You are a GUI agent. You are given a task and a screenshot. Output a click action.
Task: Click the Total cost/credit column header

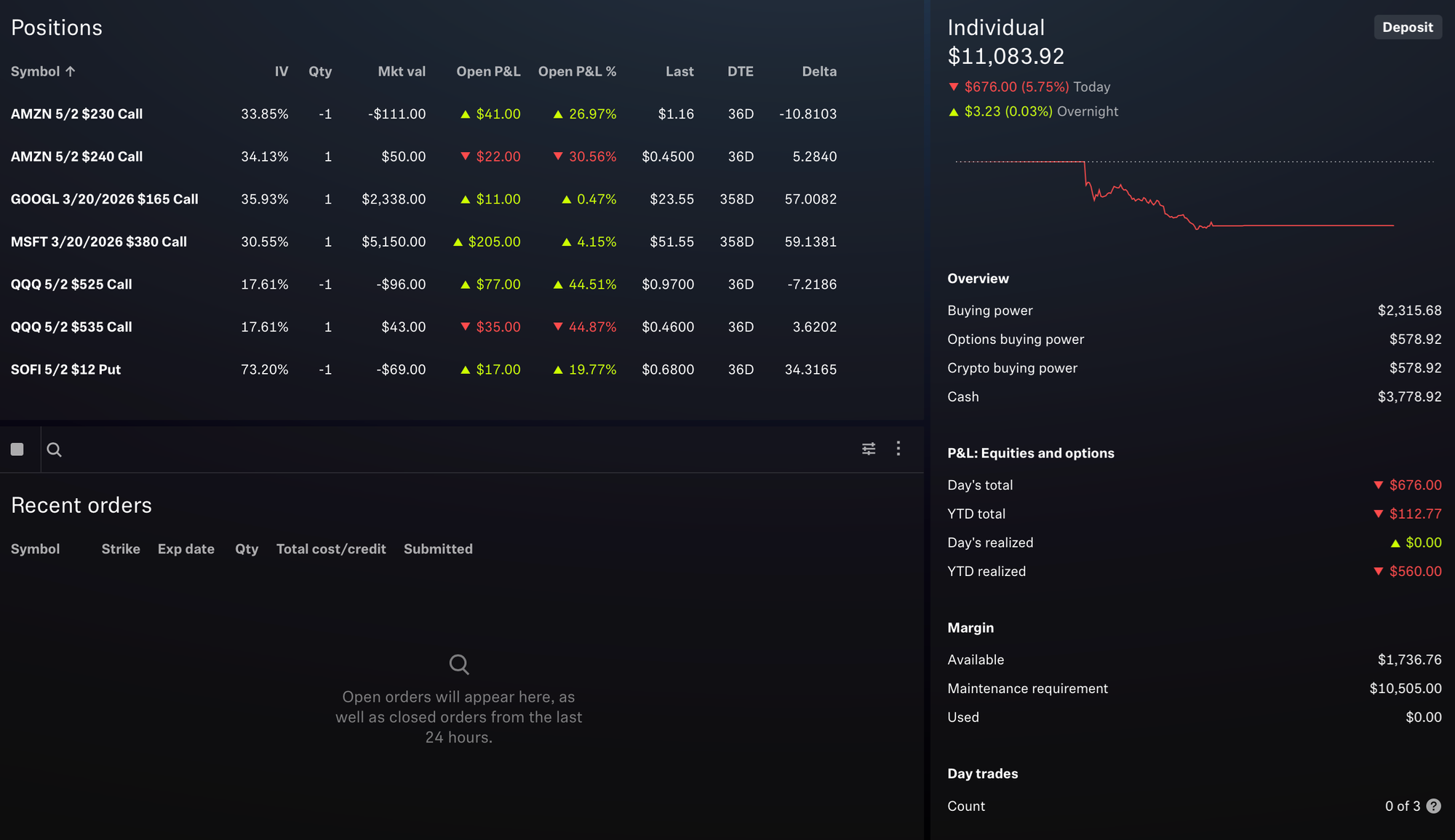(x=331, y=549)
